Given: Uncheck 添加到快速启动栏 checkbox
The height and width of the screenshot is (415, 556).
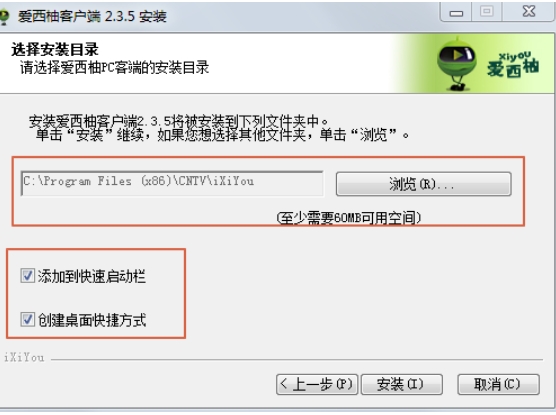Looking at the screenshot, I should coord(27,276).
